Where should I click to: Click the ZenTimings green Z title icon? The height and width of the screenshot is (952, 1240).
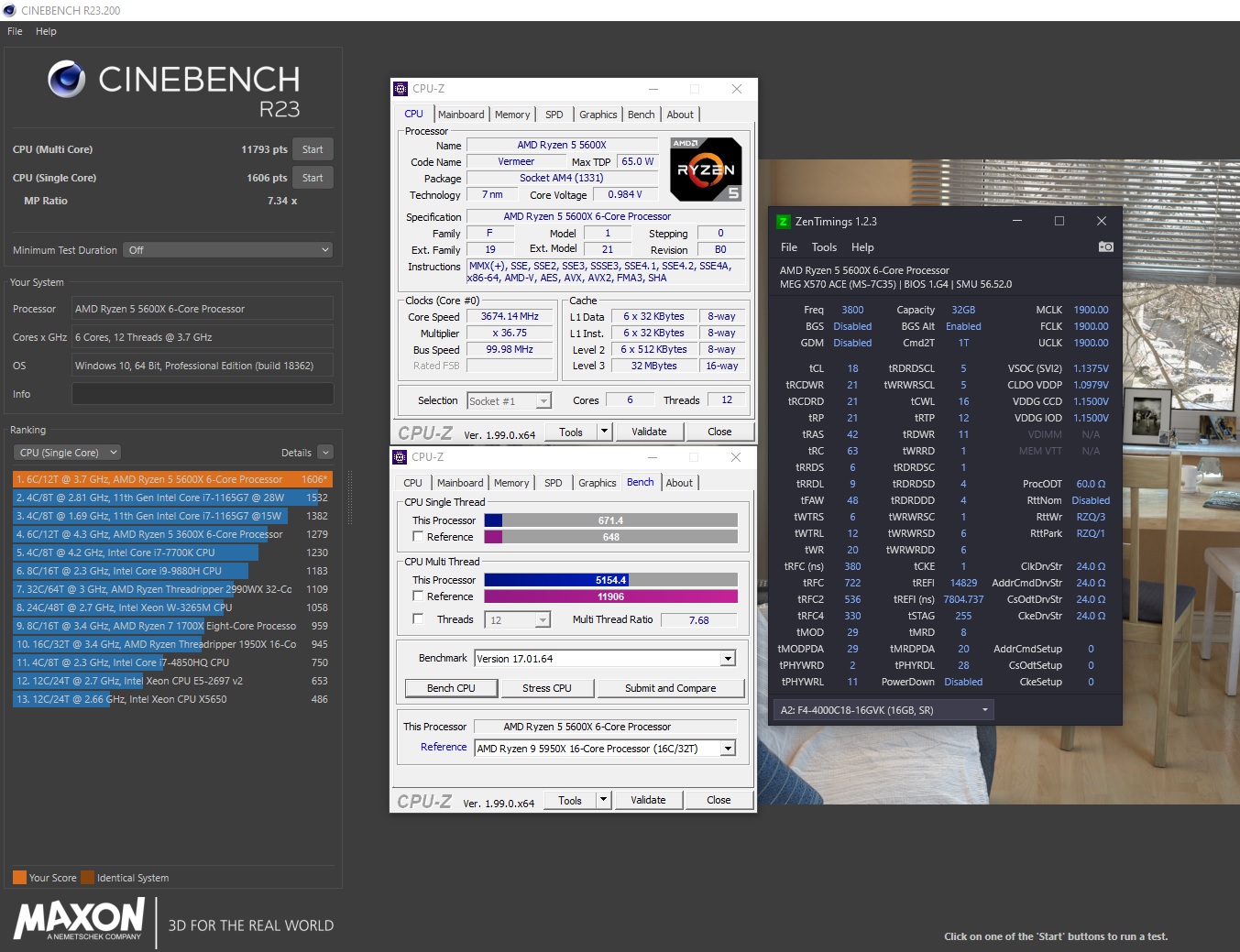click(783, 221)
